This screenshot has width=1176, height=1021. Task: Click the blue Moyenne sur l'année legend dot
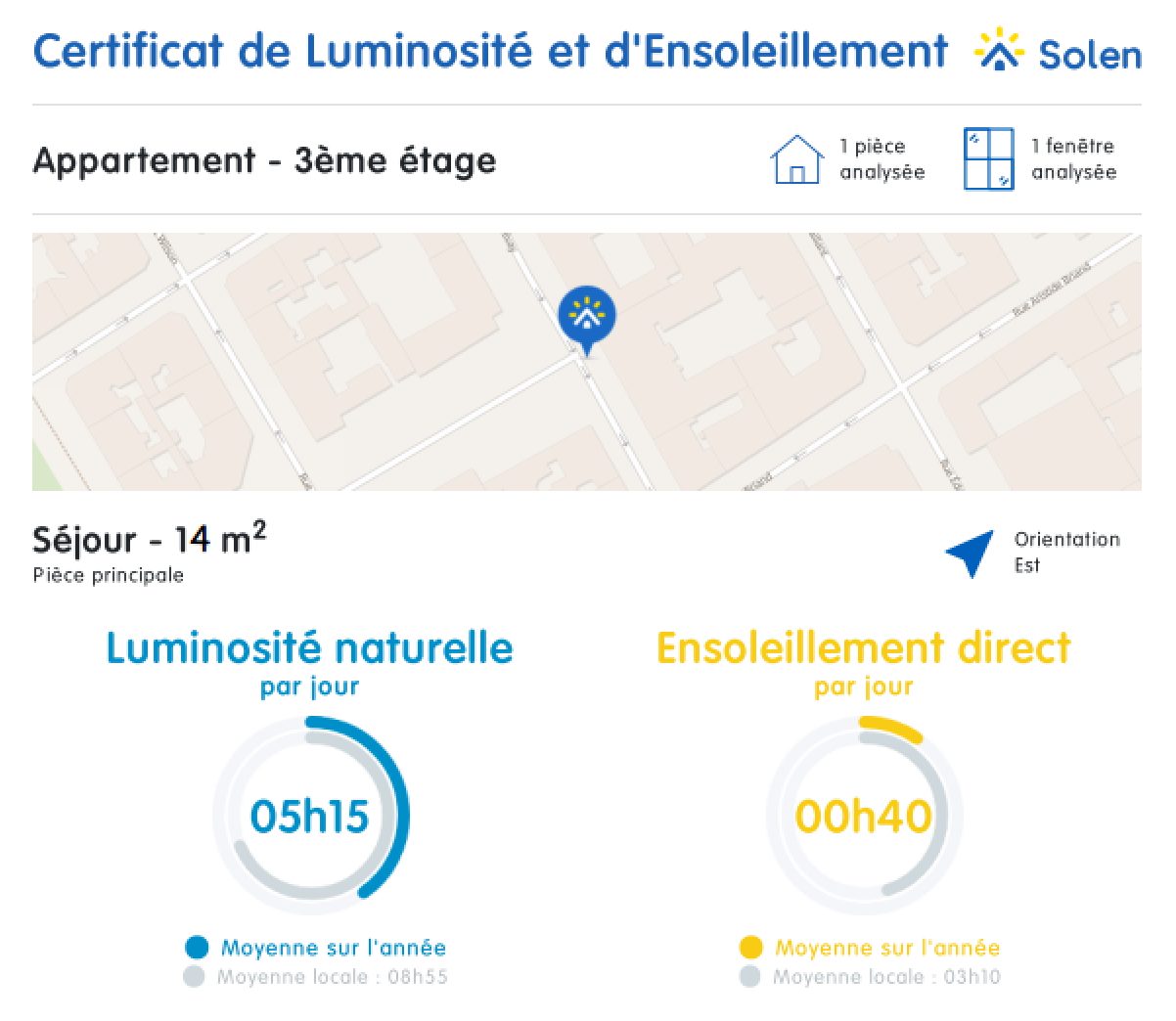tap(197, 947)
